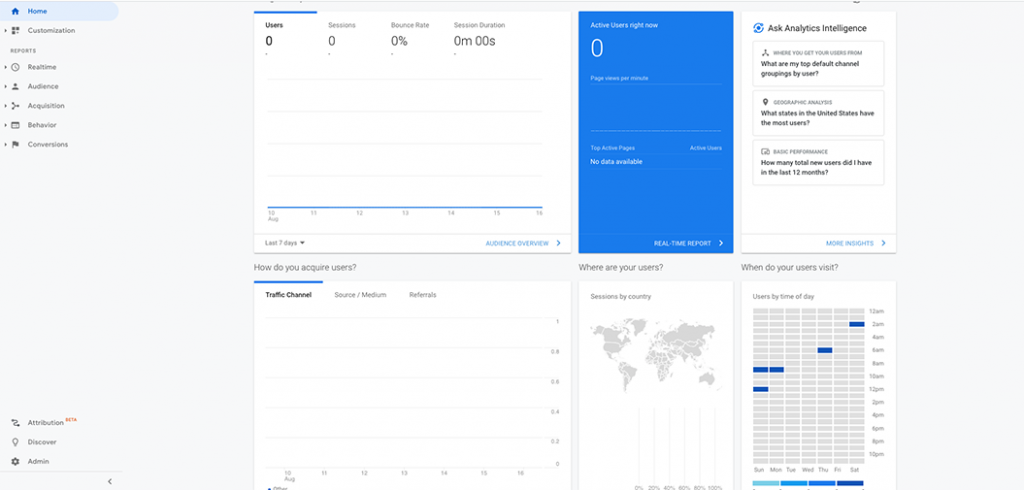Open Realtime reports in the sidebar
Image resolution: width=1024 pixels, height=490 pixels.
[x=42, y=67]
